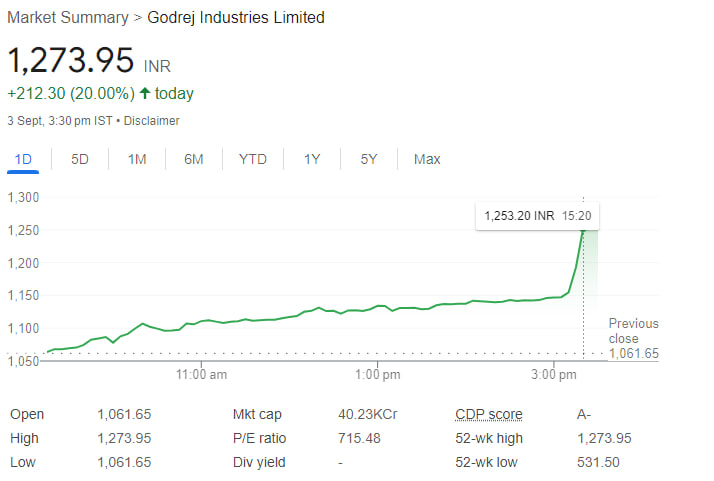The image size is (714, 481).
Task: Click the +212.30 (20.00%) change text
Action: tap(71, 93)
